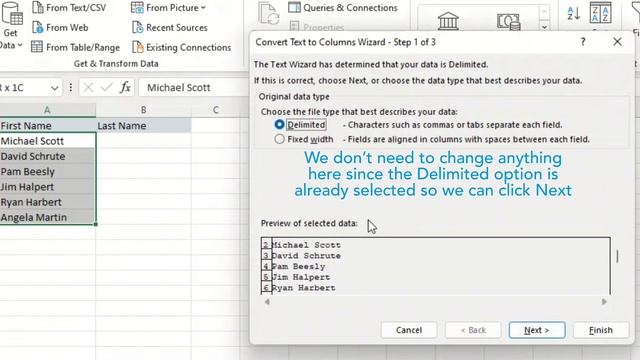Select column C header
Screen dimensions: 640x360
[216, 110]
